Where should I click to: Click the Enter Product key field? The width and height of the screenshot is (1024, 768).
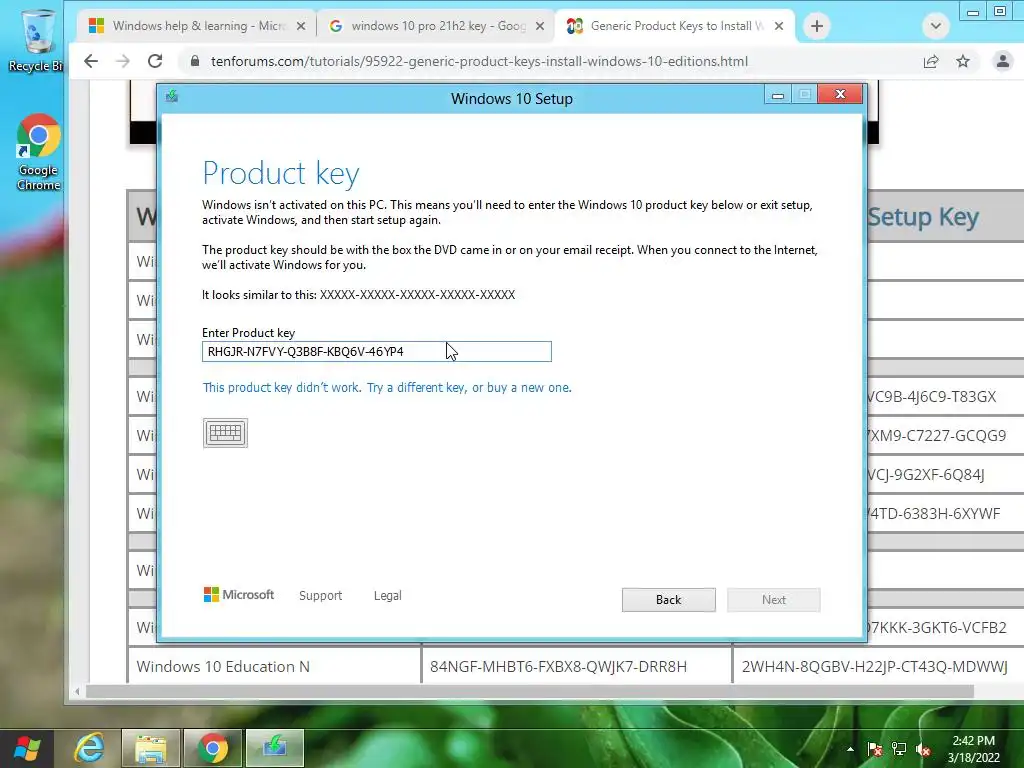click(377, 351)
